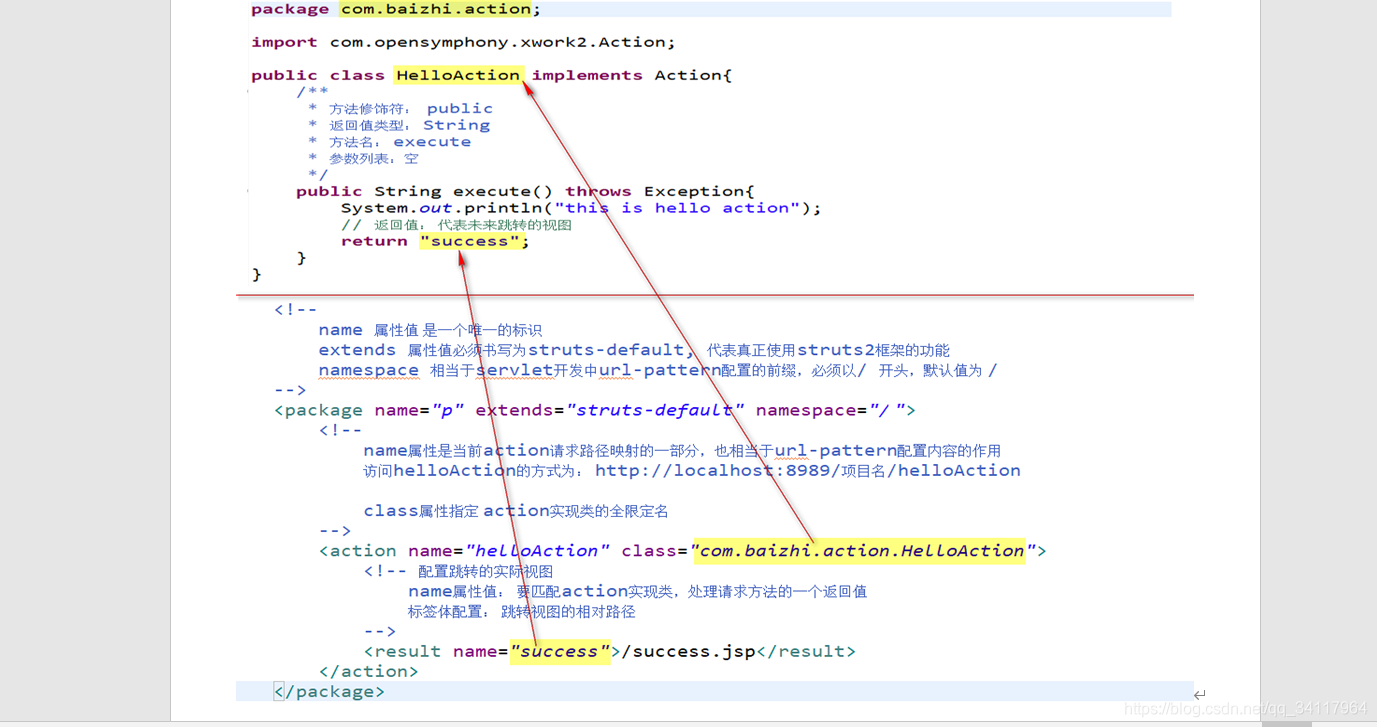
Task: Click the comment line 'name属性是当前action请求路径映射的一部分'
Action: point(682,450)
